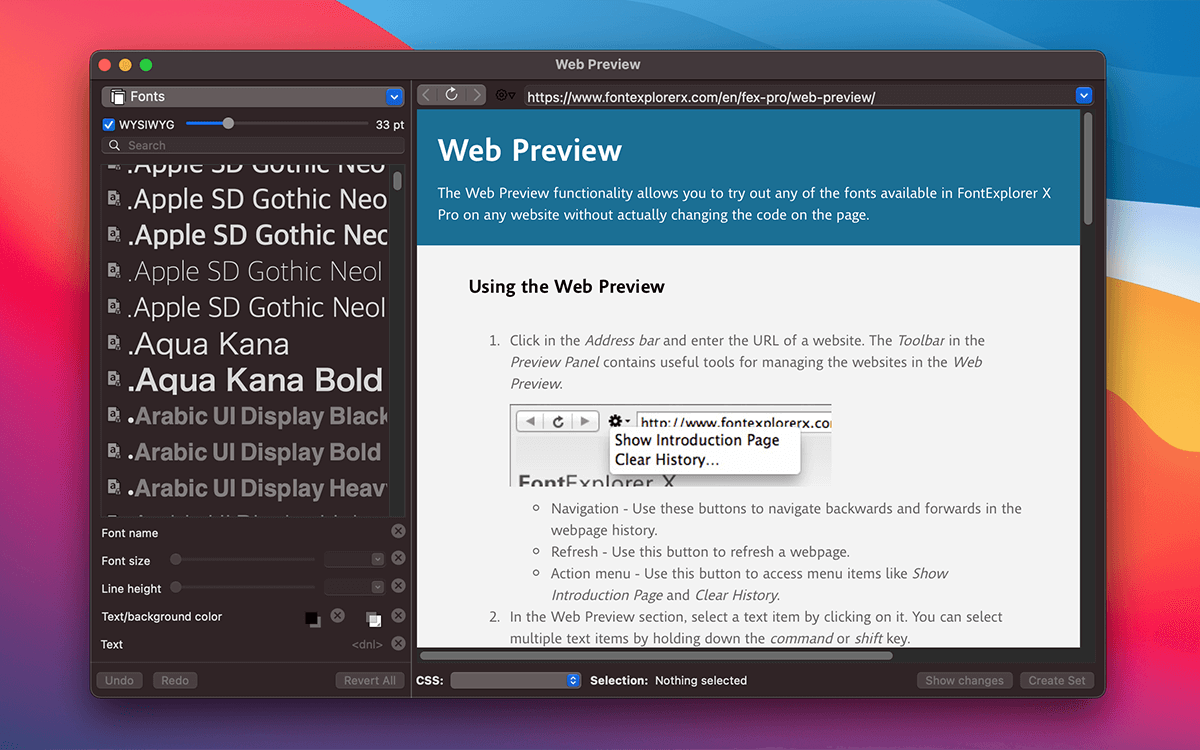Image resolution: width=1200 pixels, height=750 pixels.
Task: Click the stacked-books Fonts icon
Action: click(117, 97)
